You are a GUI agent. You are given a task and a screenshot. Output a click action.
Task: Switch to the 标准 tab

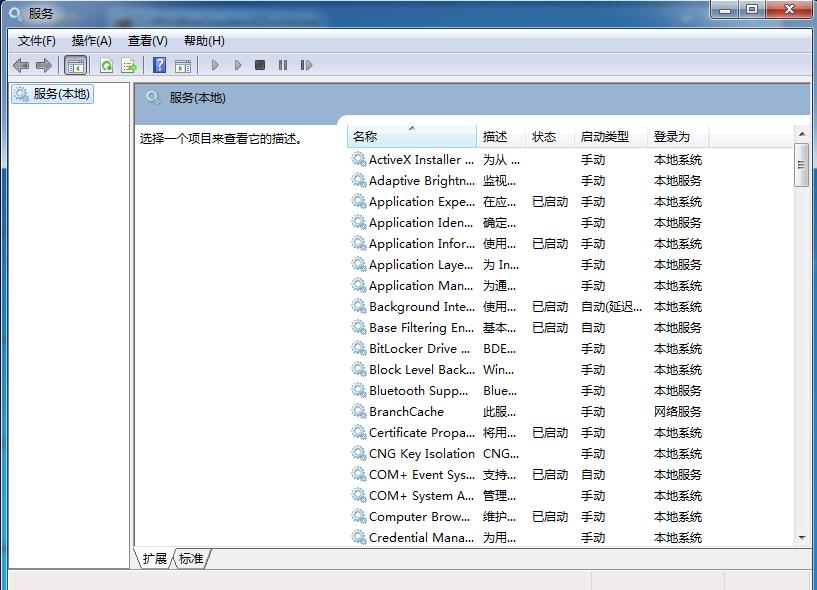click(190, 560)
